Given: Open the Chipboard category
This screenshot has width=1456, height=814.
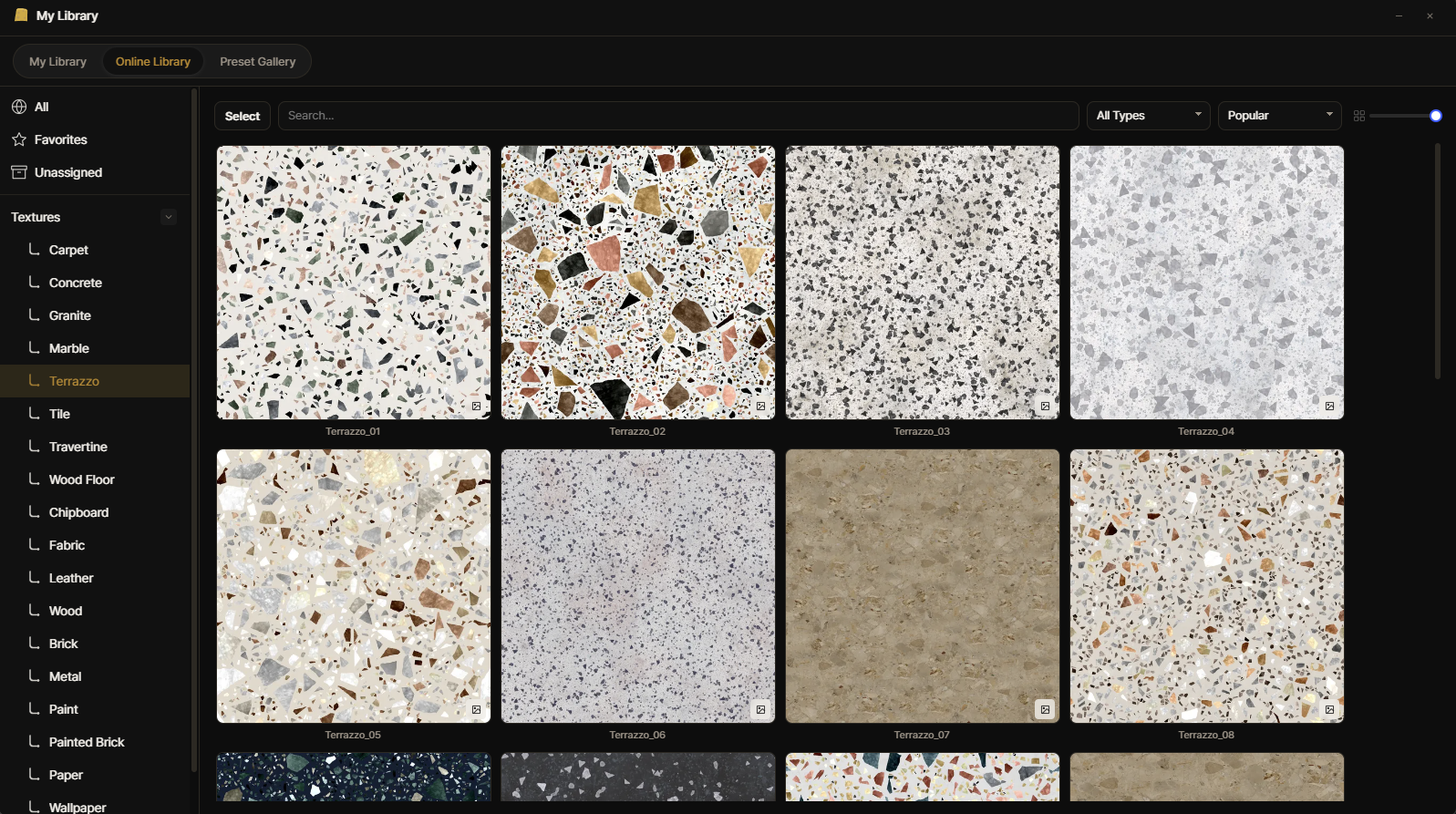Looking at the screenshot, I should [x=95, y=512].
